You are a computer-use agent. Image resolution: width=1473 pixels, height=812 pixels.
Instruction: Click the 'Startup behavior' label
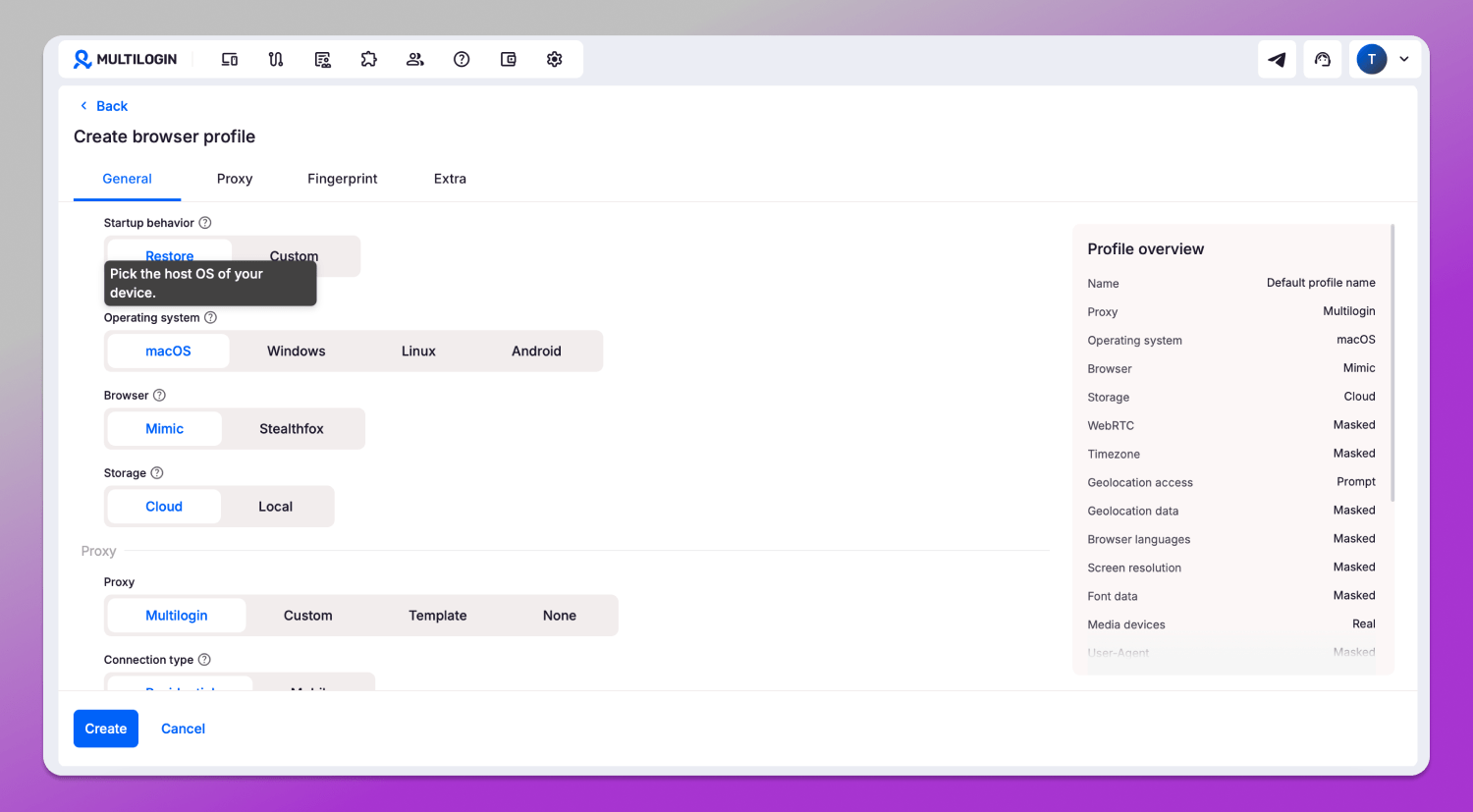[149, 223]
